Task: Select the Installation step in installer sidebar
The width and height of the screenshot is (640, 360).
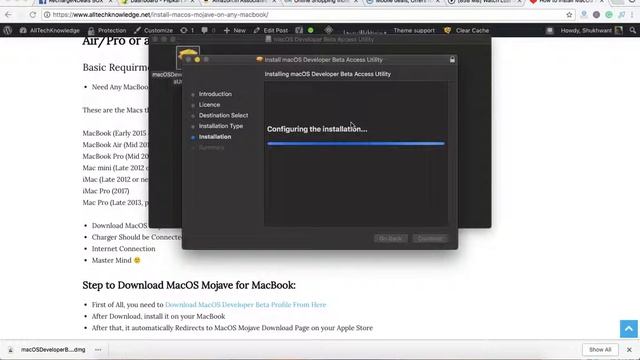Action: click(x=215, y=137)
